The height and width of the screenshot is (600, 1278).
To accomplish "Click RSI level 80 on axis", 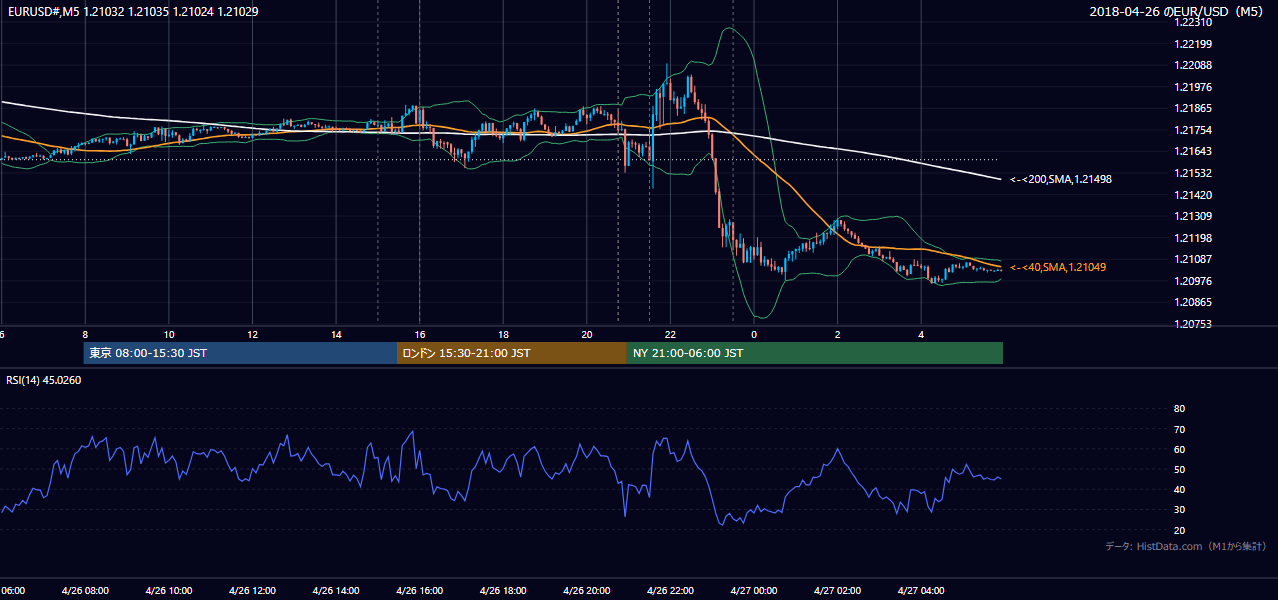I will [x=1179, y=409].
